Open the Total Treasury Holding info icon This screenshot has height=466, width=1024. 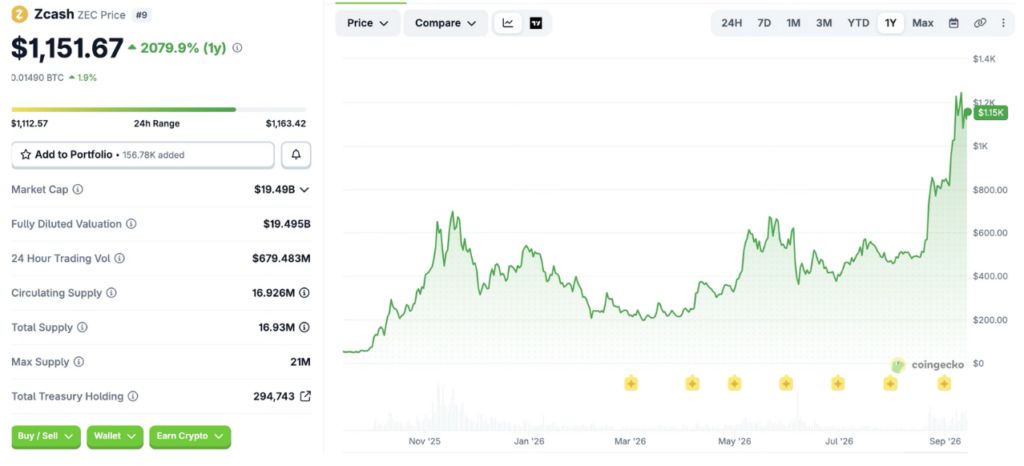pyautogui.click(x=133, y=396)
